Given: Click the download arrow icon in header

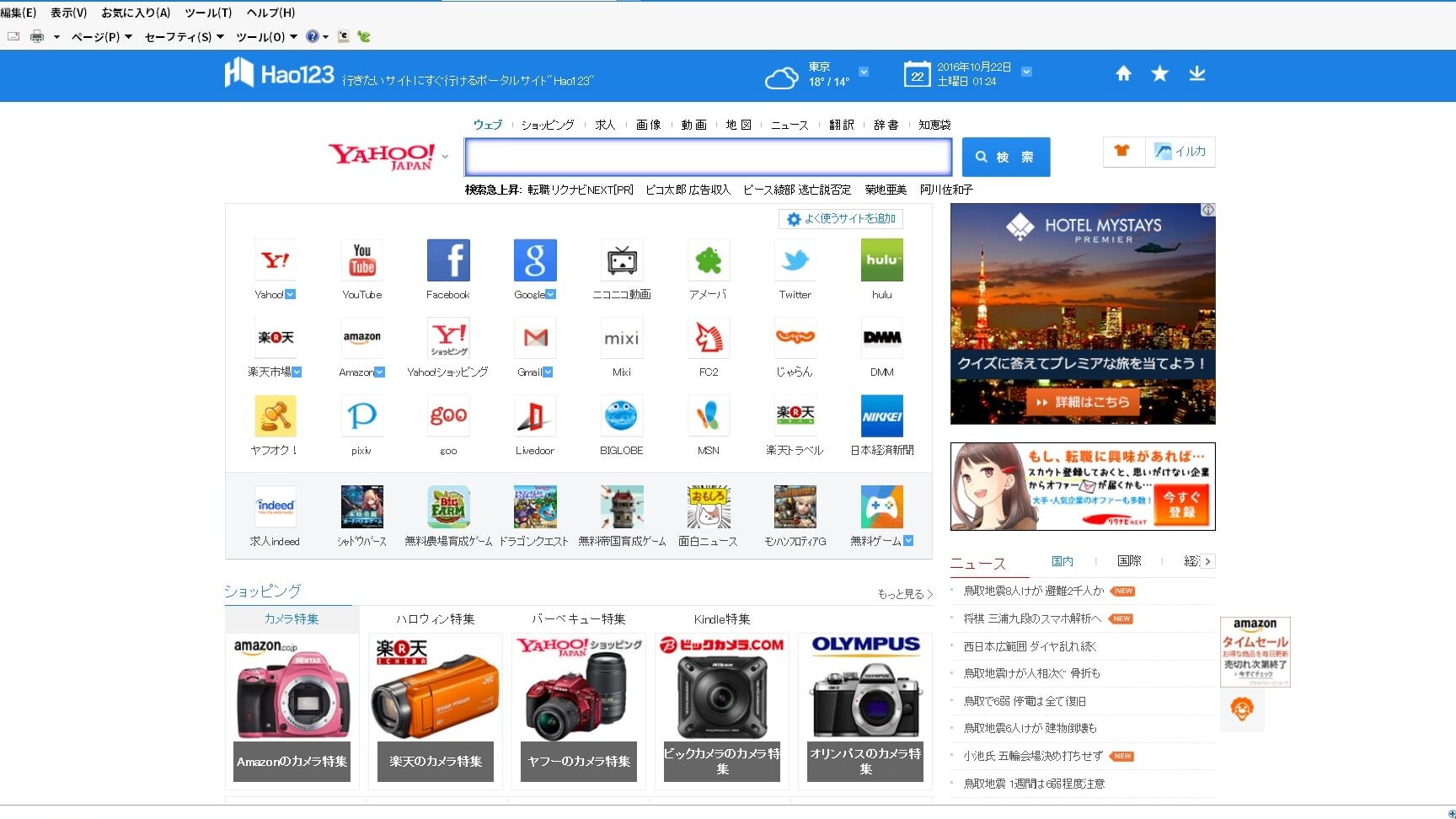Looking at the screenshot, I should coord(1197,73).
